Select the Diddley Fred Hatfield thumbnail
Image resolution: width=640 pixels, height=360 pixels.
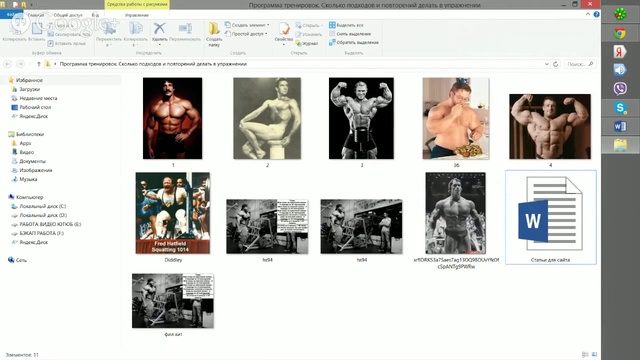click(173, 213)
